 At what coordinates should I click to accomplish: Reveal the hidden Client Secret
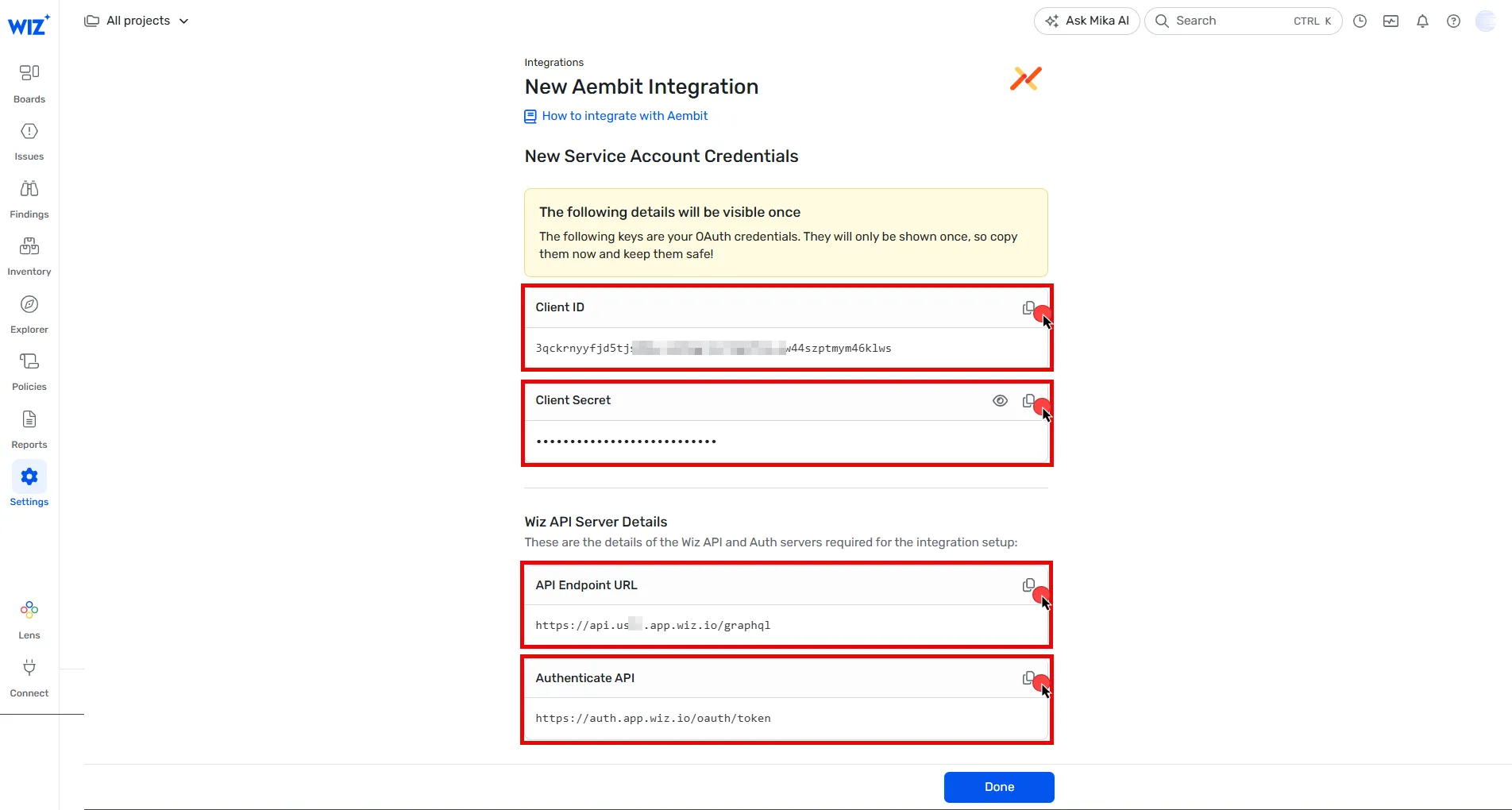click(1000, 401)
